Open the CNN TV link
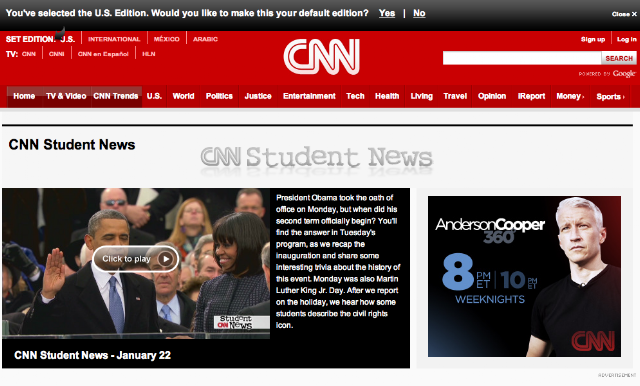 [x=29, y=54]
